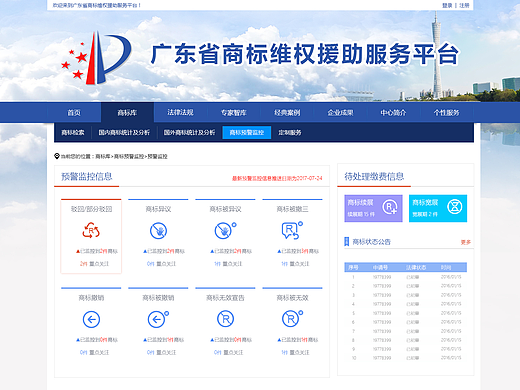Open the 商标库 navigation tab
The image size is (520, 390).
click(127, 113)
